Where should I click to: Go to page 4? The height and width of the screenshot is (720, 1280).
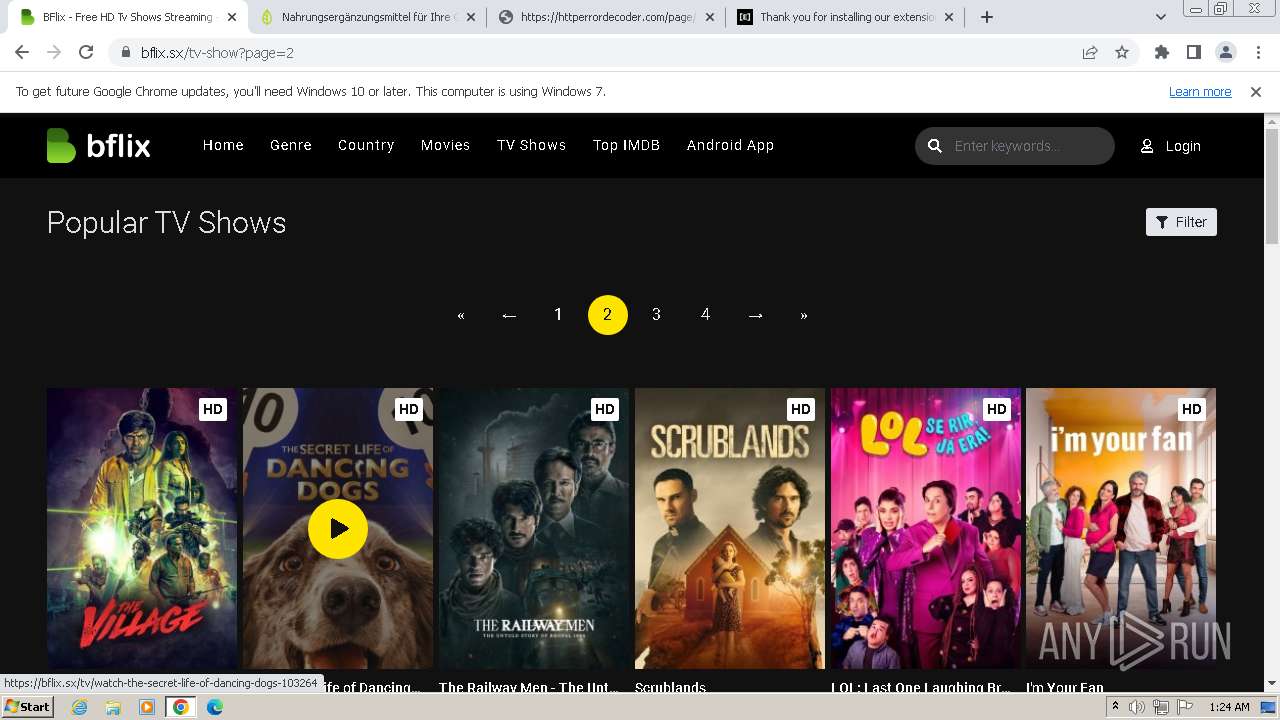(x=705, y=315)
